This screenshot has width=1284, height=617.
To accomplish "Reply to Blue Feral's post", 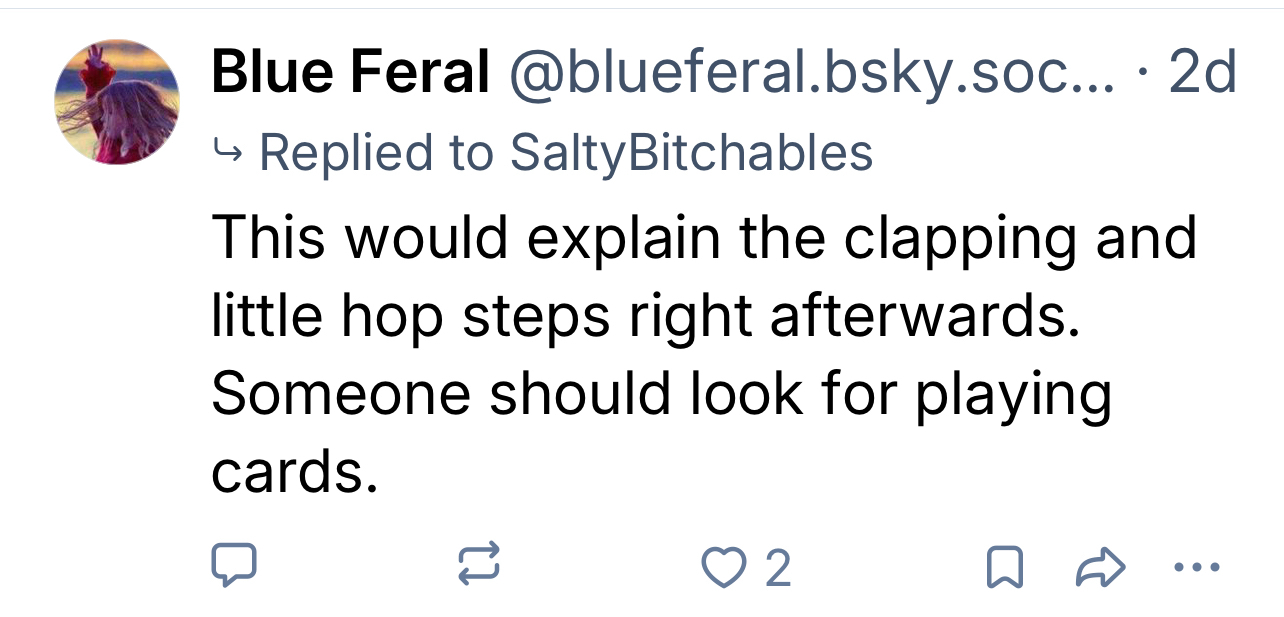I will pyautogui.click(x=234, y=567).
